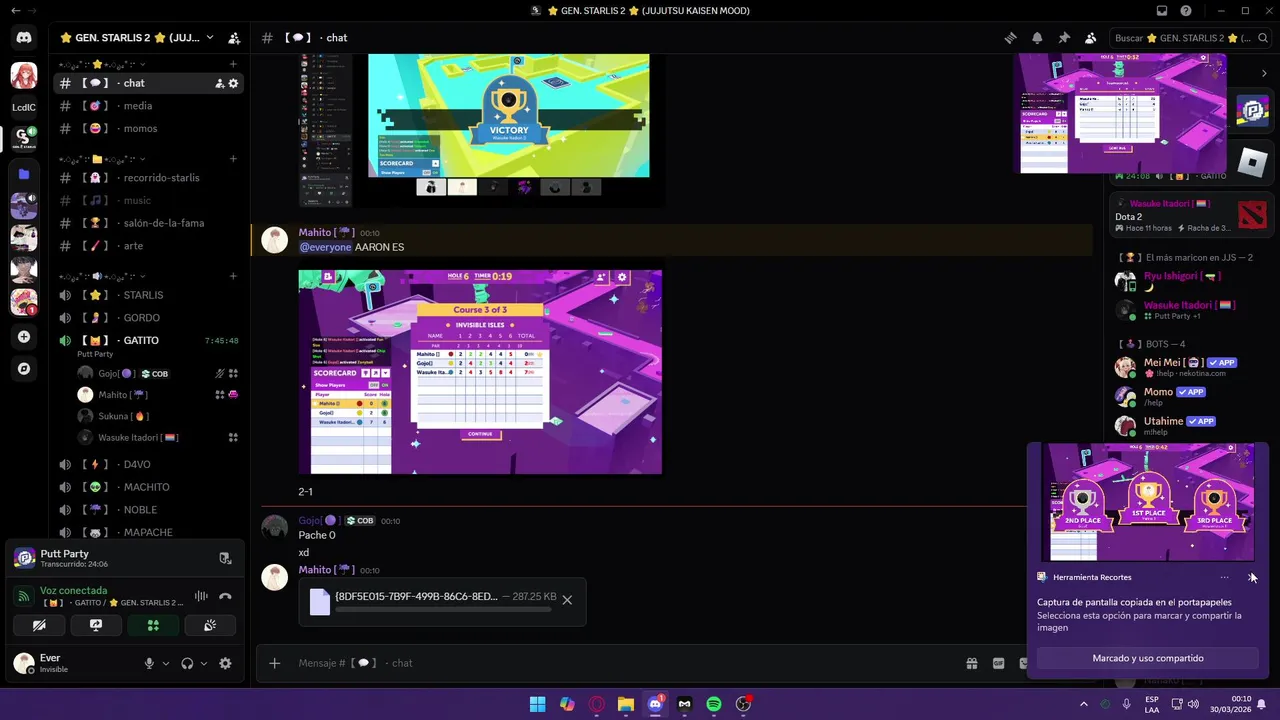Screen dimensions: 1280x720
Task: Click the Buscar server search field
Action: coord(1190,38)
